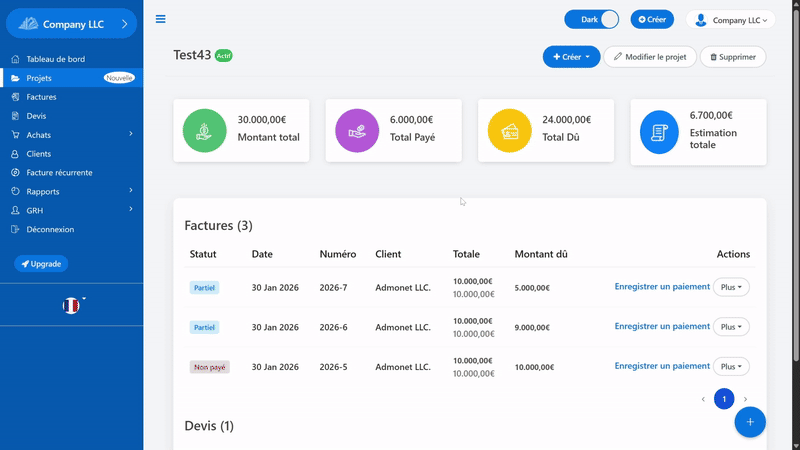Click the yellow Total Dû icon

coord(508,131)
